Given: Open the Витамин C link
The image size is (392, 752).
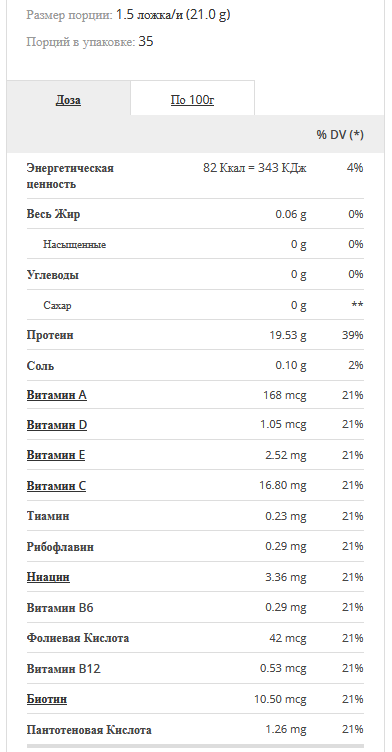Looking at the screenshot, I should 56,486.
